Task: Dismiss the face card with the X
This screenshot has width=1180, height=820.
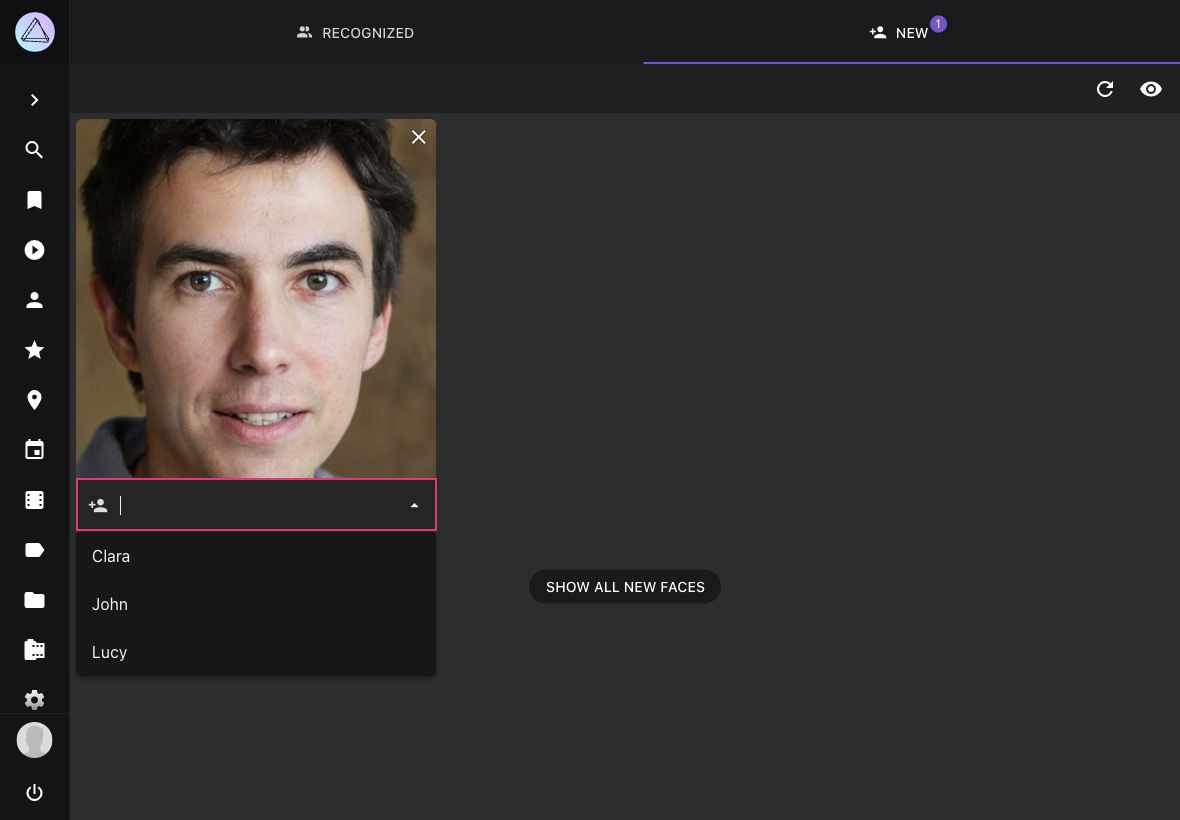Action: (418, 137)
